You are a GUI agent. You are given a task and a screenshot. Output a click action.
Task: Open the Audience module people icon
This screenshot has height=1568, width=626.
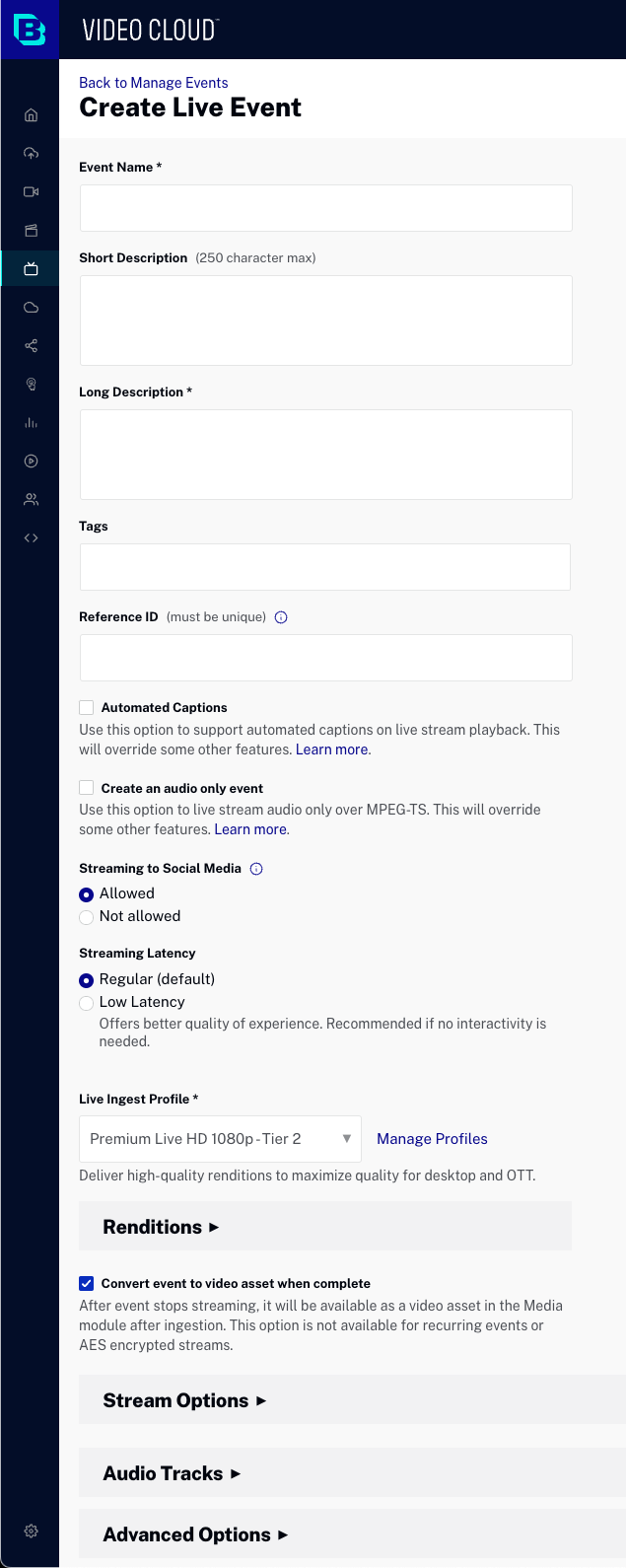click(x=30, y=499)
